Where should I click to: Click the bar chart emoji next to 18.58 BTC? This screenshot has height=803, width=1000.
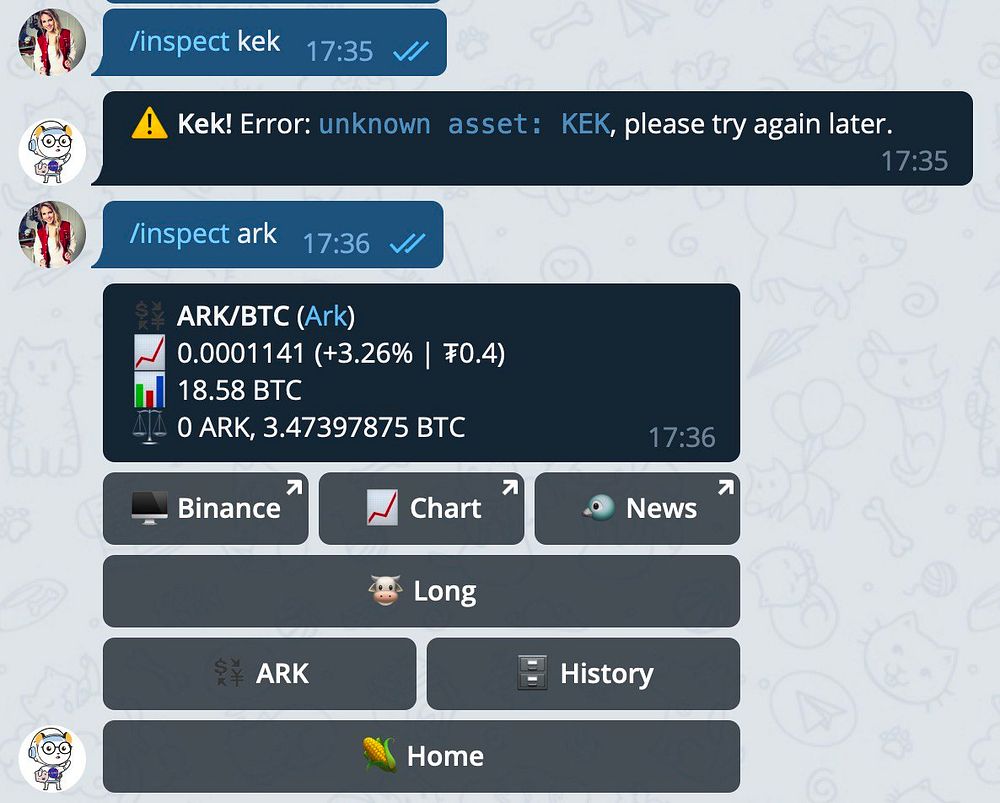[x=149, y=390]
